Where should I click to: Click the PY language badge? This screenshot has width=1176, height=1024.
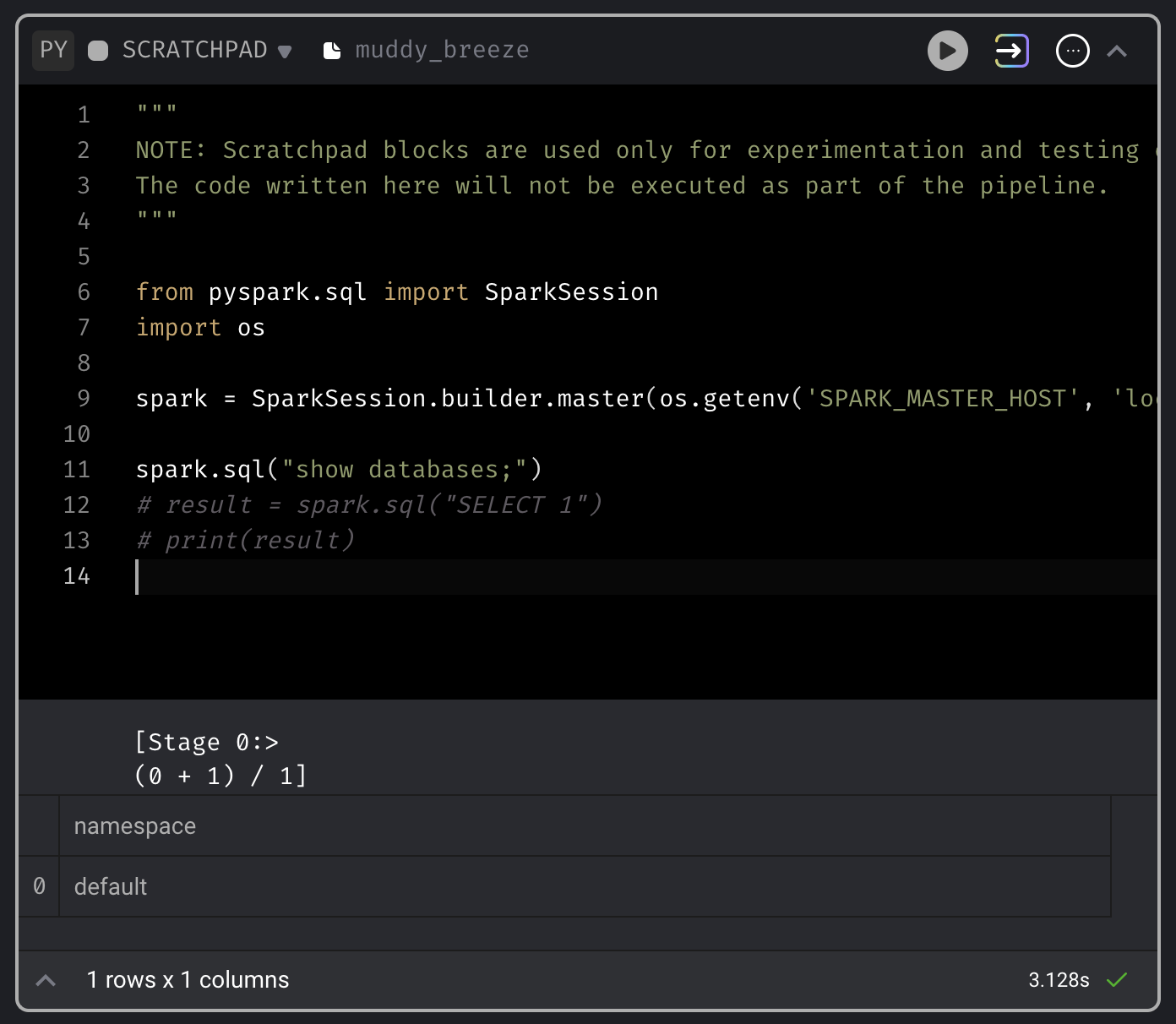coord(53,50)
